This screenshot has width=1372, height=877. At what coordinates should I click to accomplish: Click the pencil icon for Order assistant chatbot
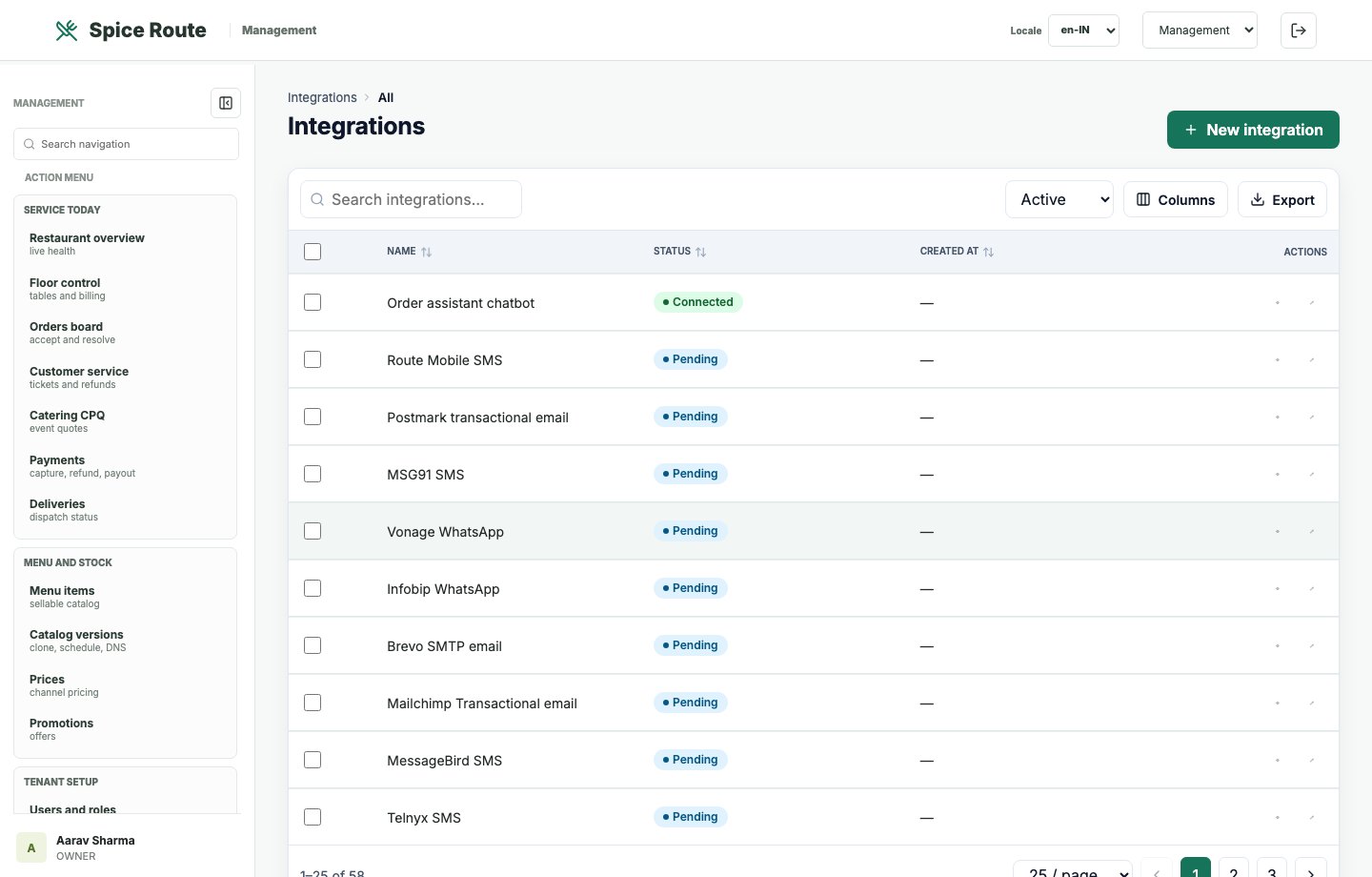(1312, 303)
